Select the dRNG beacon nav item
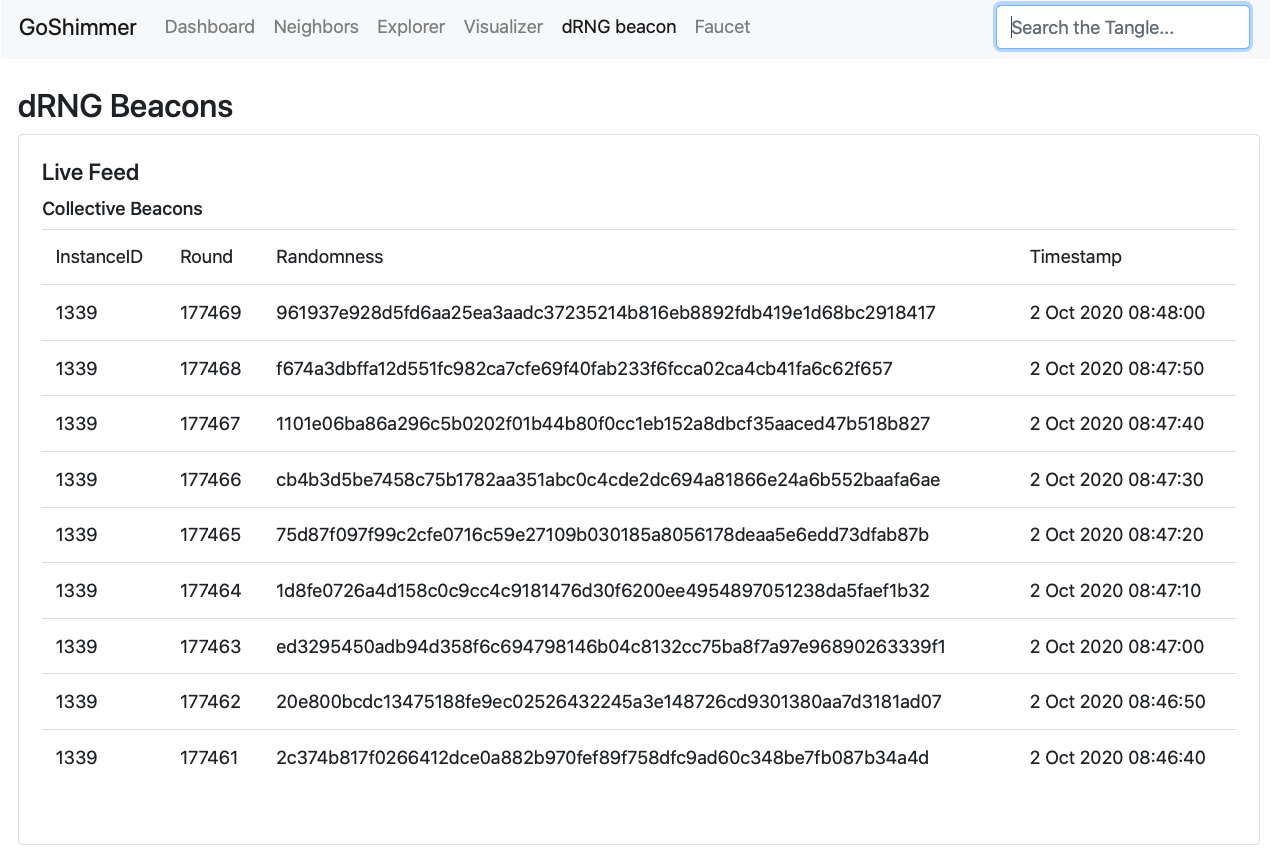Viewport: 1270px width, 855px height. [x=619, y=27]
